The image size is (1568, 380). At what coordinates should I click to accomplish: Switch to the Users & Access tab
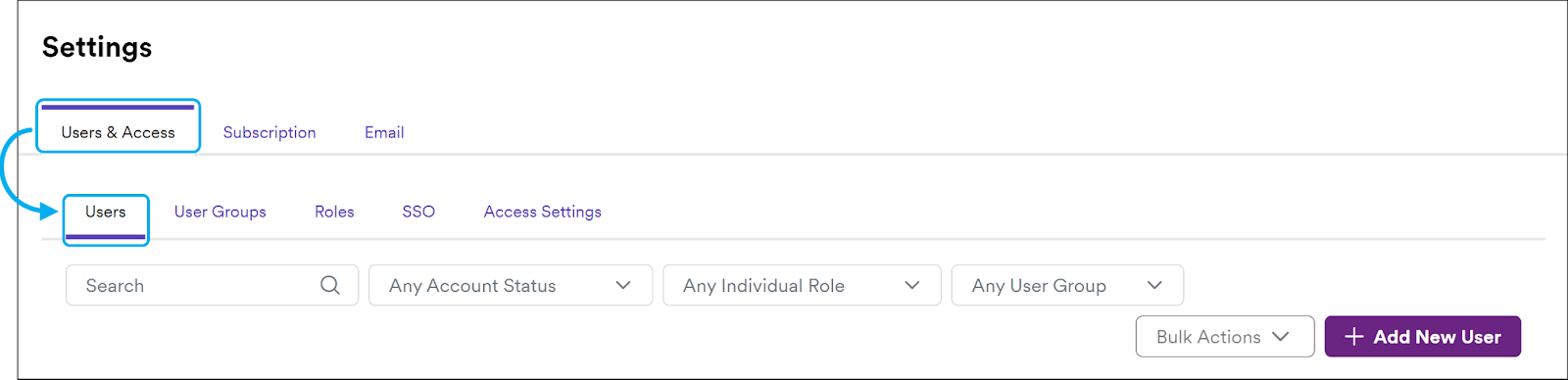118,132
